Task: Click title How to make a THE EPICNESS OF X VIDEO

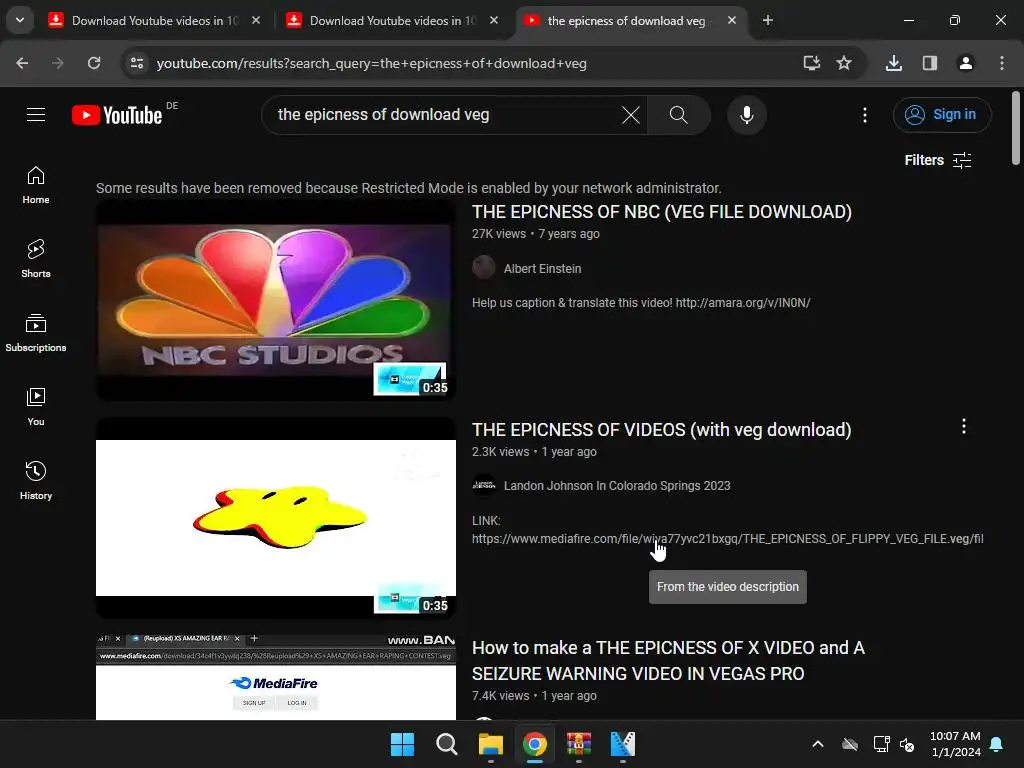Action: point(668,660)
